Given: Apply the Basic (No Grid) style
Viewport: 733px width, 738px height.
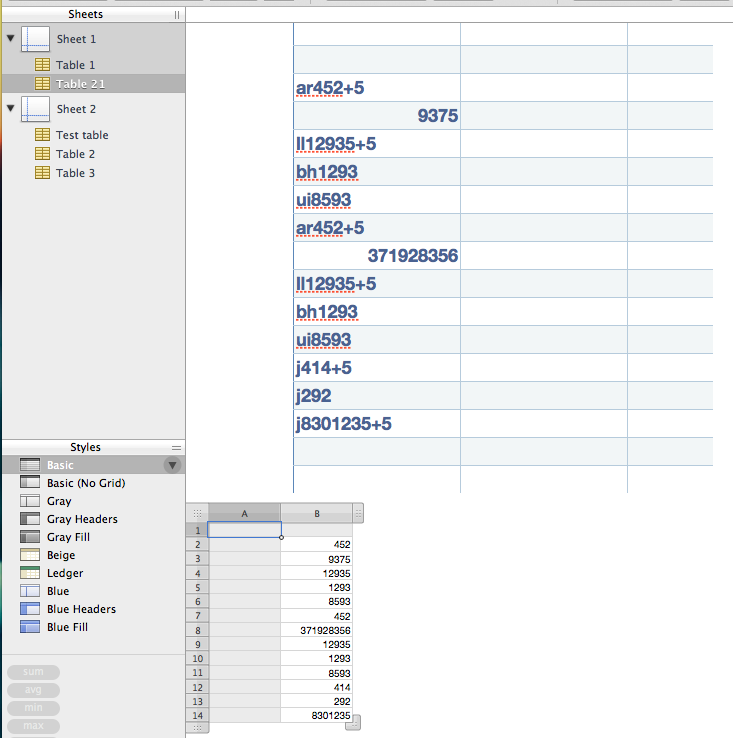Looking at the screenshot, I should pyautogui.click(x=94, y=483).
